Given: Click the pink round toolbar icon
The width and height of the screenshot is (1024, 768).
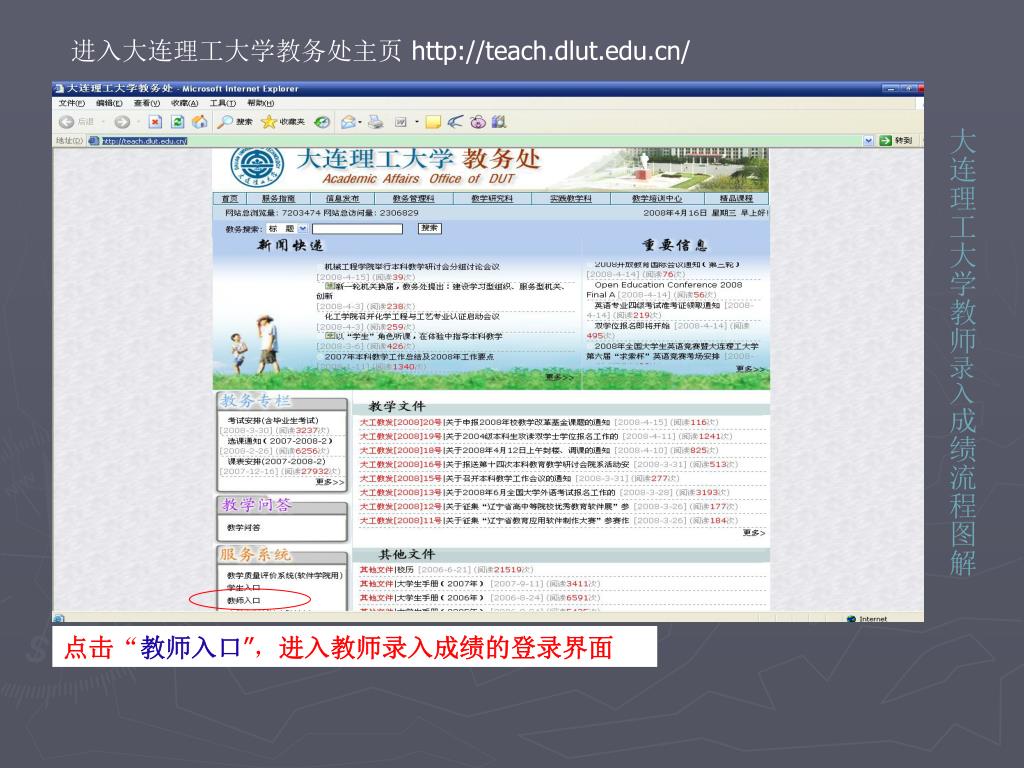Looking at the screenshot, I should coord(478,122).
